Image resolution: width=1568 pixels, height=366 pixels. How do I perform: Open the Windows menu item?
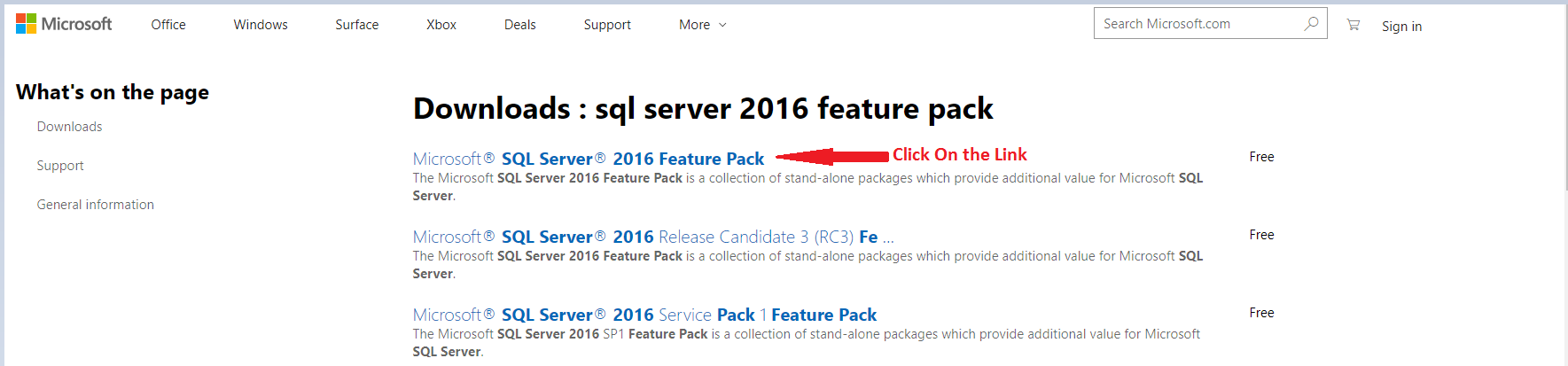click(x=261, y=25)
